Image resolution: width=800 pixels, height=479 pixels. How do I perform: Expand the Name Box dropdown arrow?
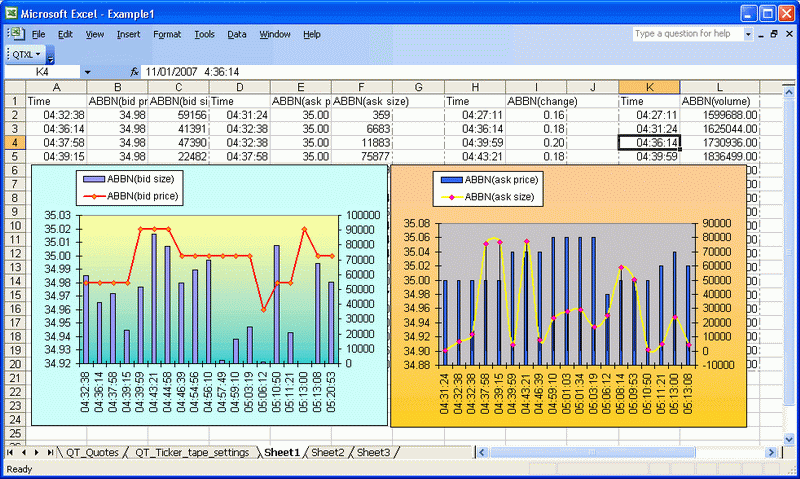(x=87, y=72)
